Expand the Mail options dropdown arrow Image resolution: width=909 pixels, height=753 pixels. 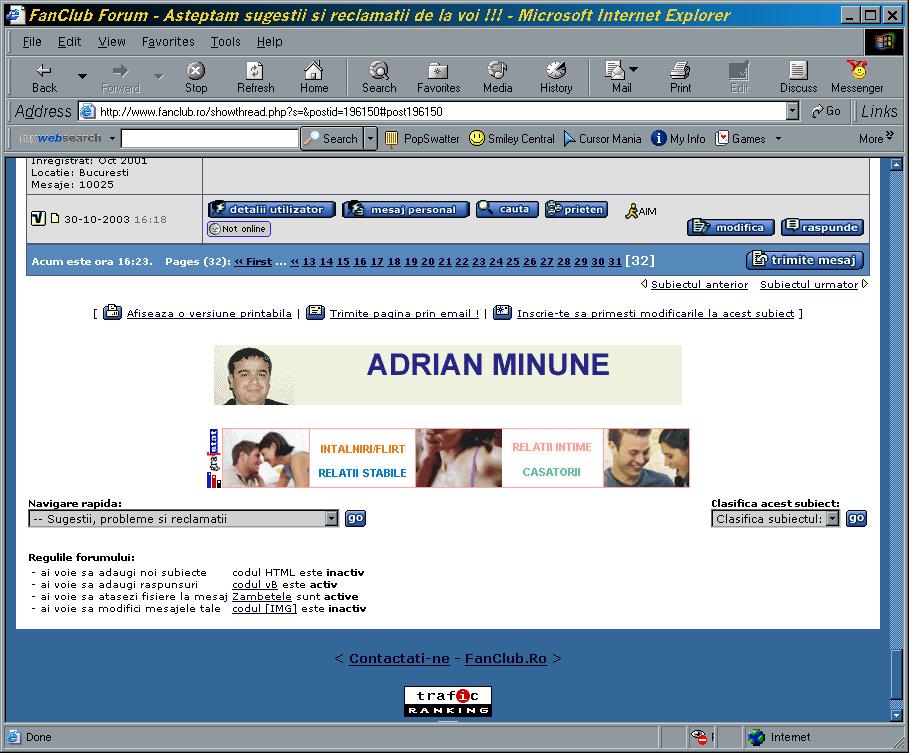click(634, 69)
